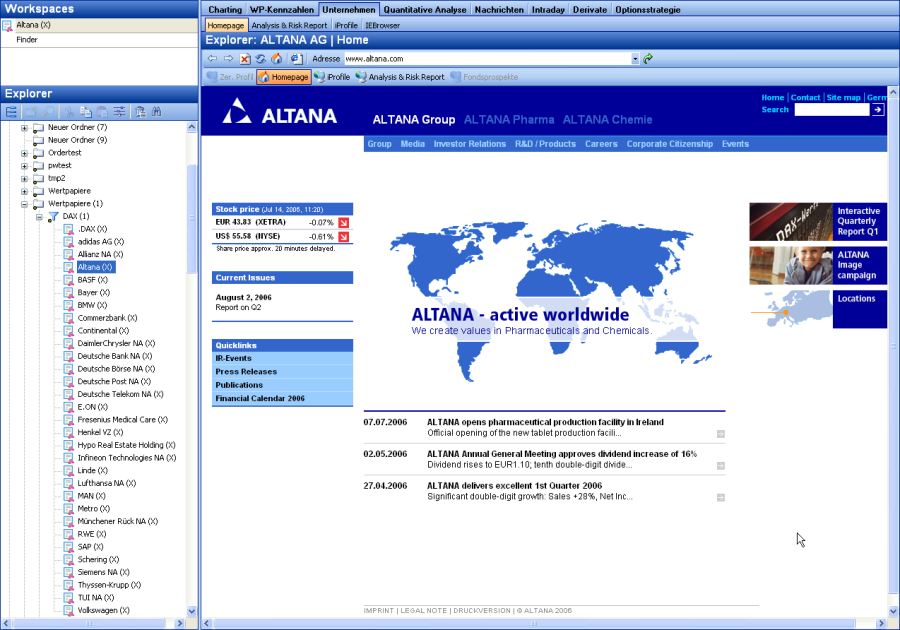Select Deutsche Bank NA in the tree
900x630 pixels.
point(114,356)
